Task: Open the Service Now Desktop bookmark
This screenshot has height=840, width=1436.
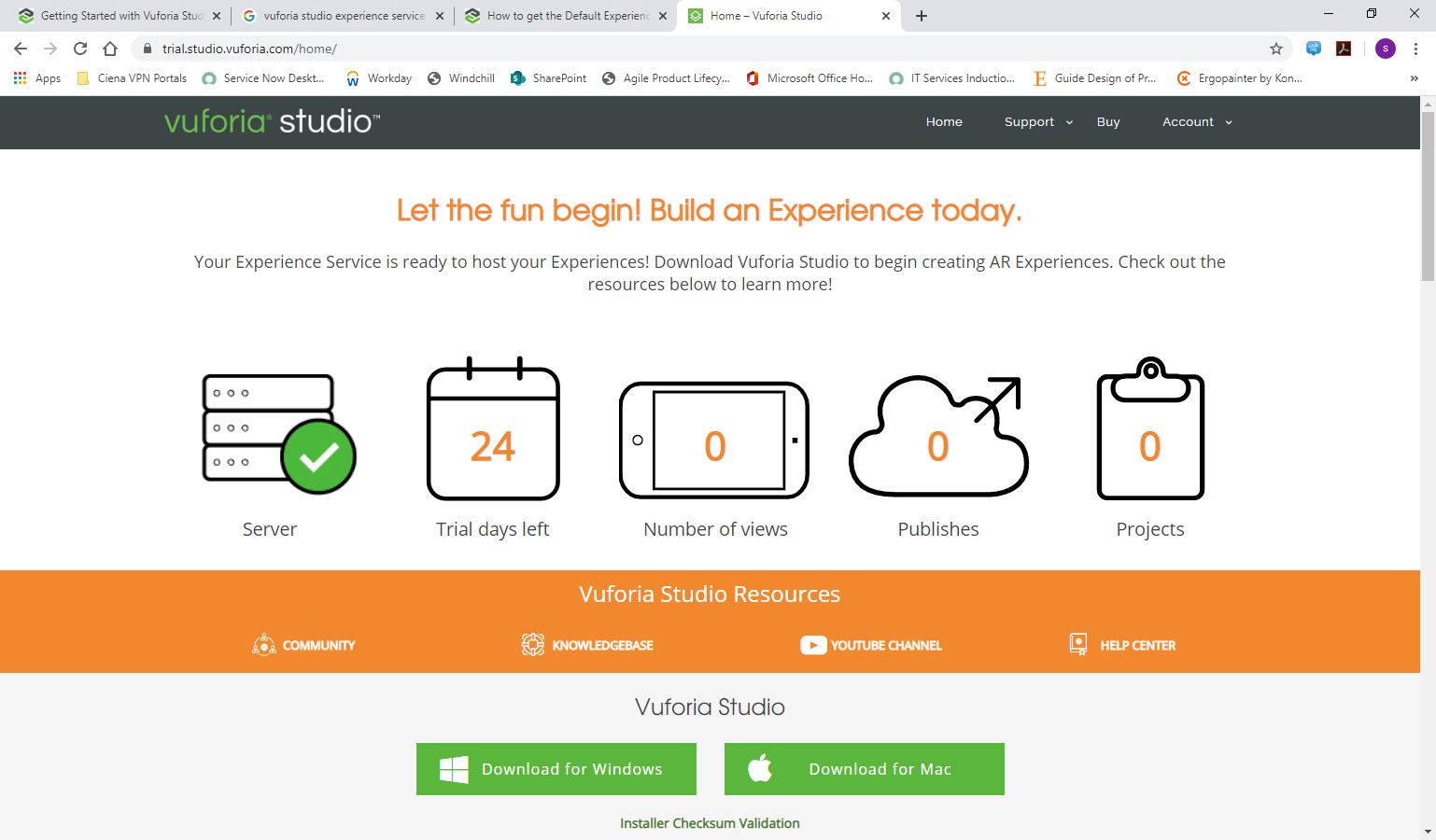Action: [263, 78]
